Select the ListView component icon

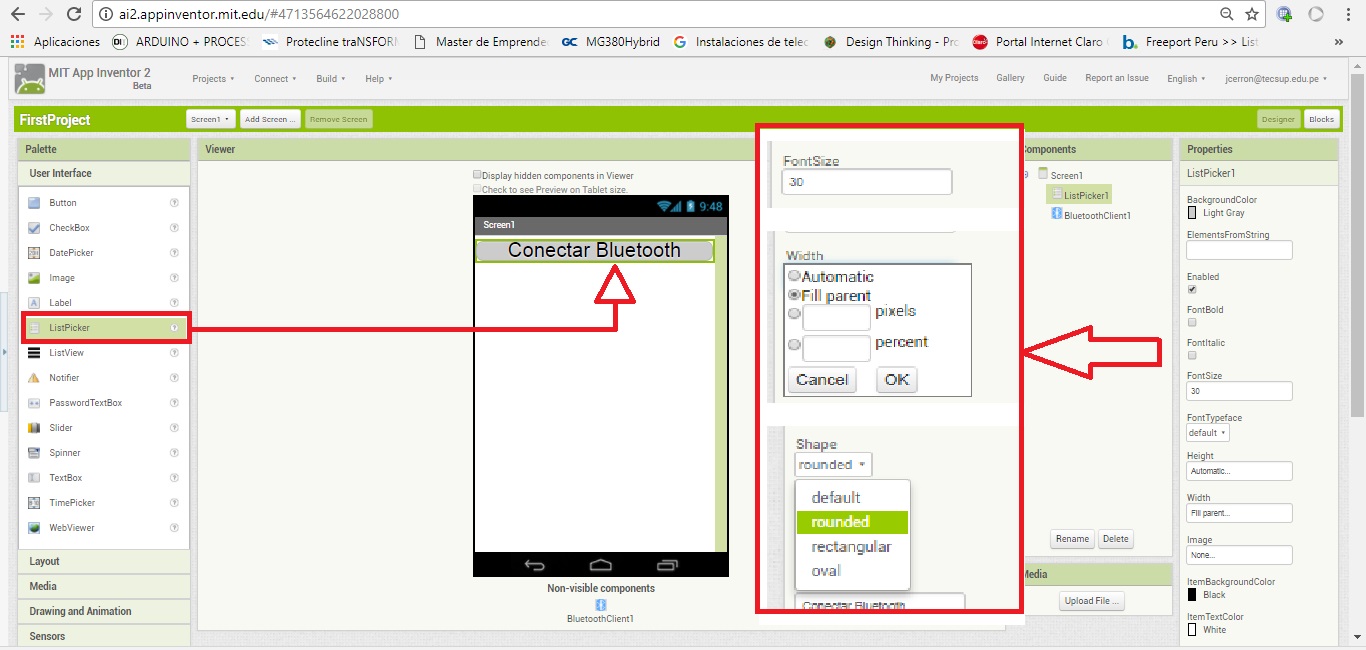[x=34, y=353]
